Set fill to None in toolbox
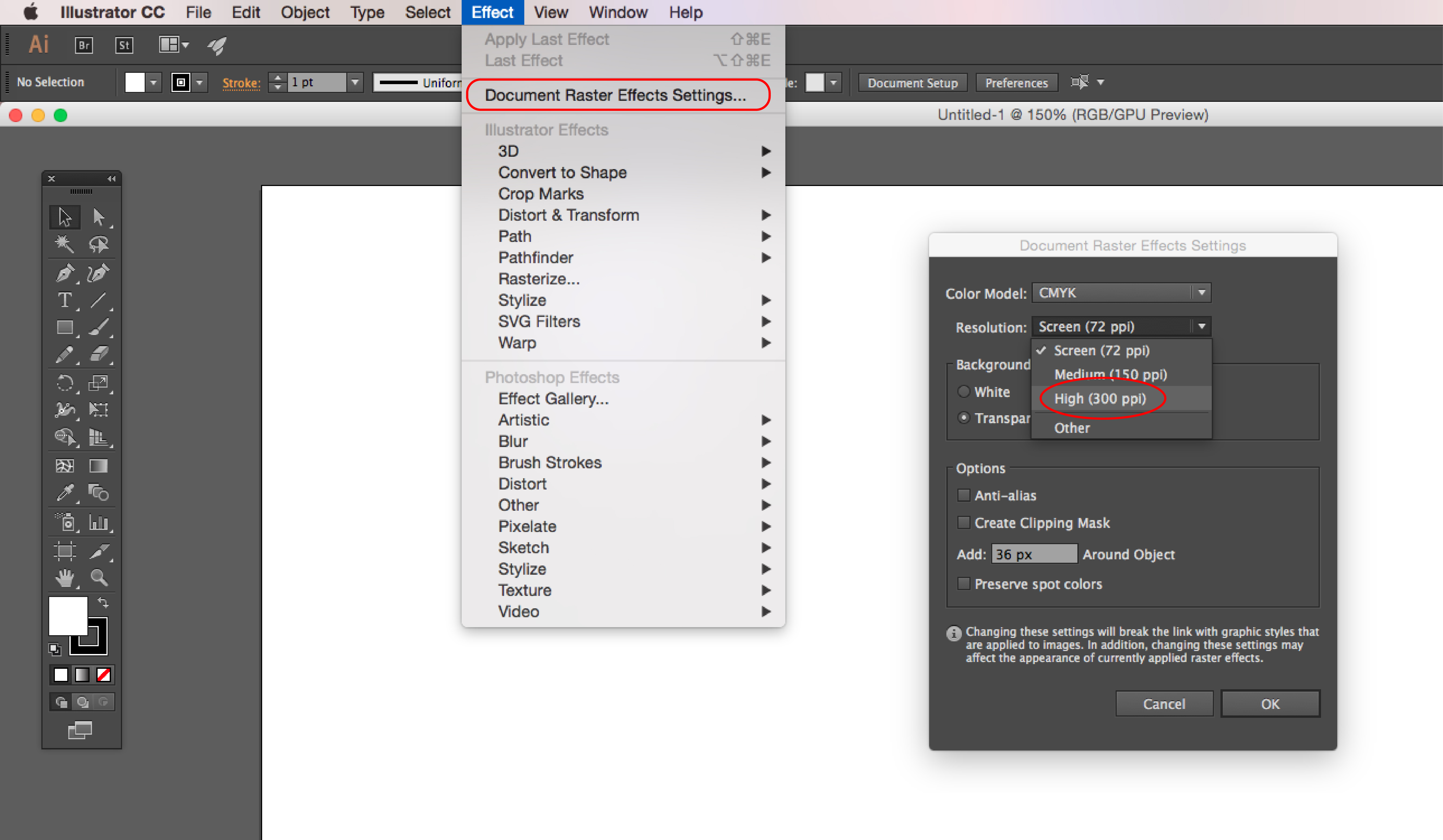 pos(104,675)
